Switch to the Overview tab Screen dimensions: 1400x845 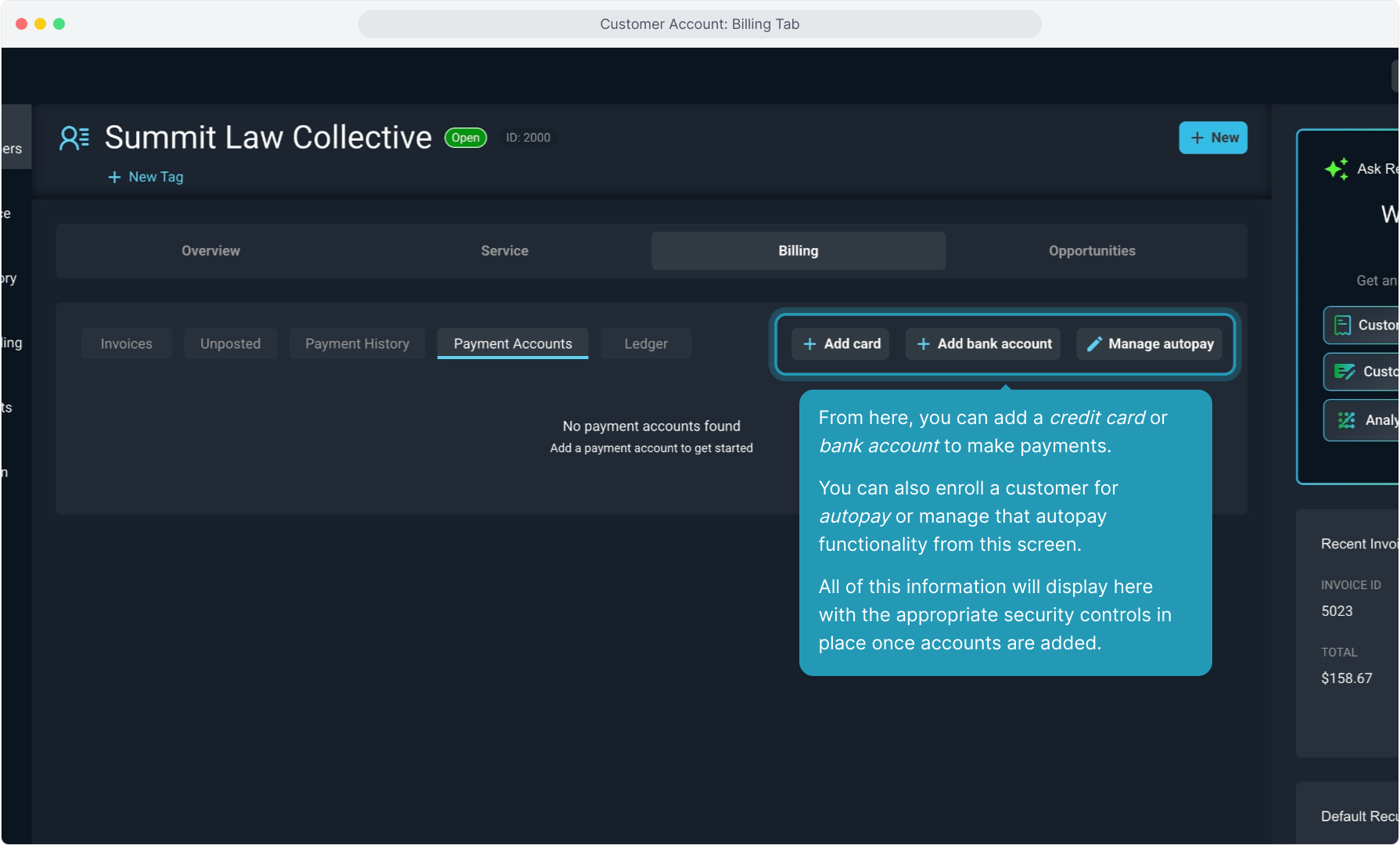click(x=210, y=251)
